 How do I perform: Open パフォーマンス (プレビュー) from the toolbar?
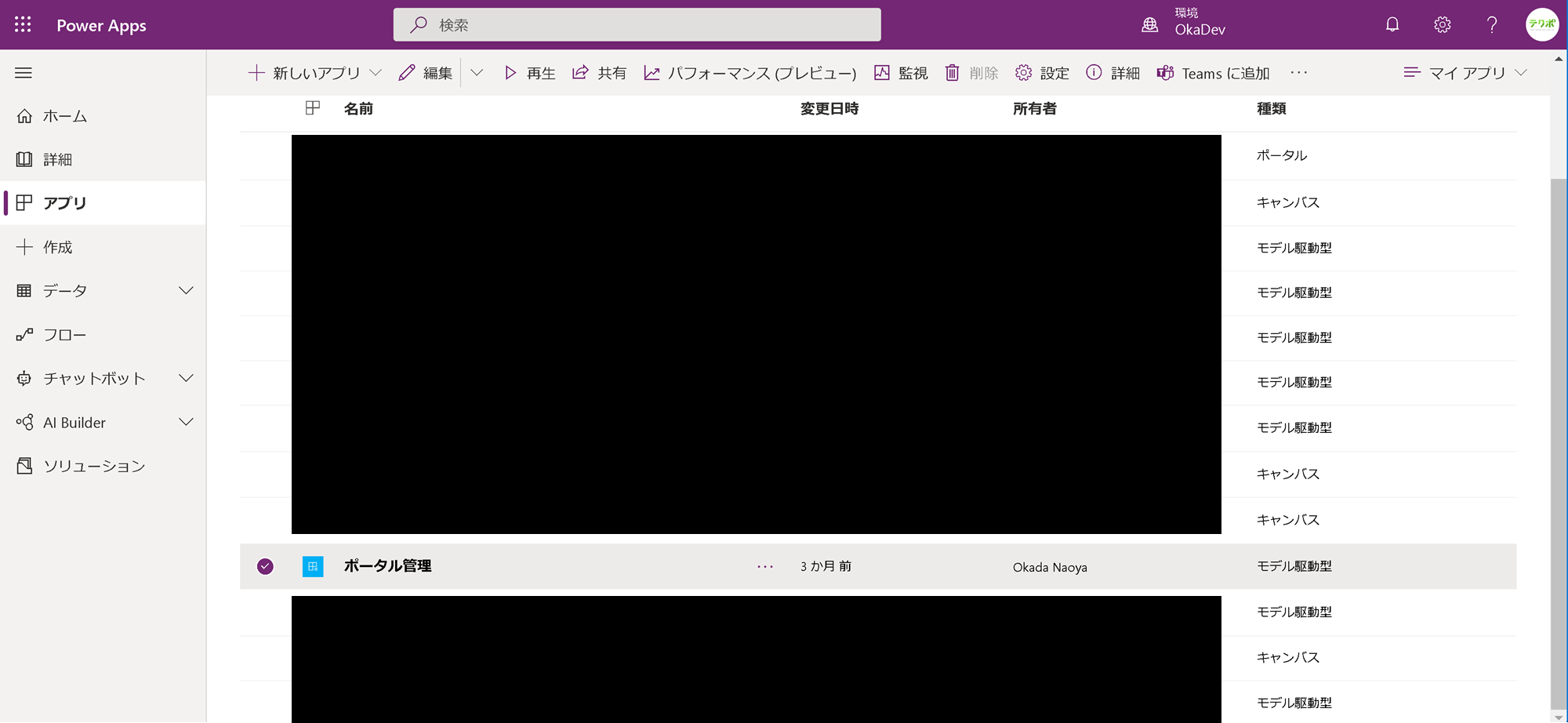click(x=750, y=73)
